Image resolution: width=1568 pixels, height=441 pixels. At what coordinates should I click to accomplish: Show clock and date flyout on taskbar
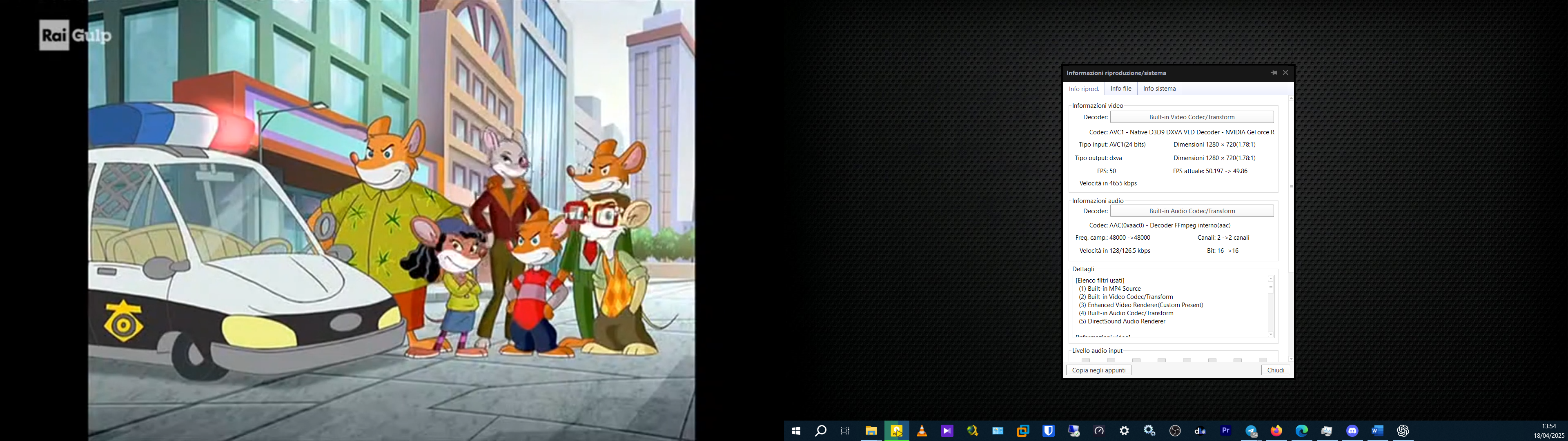click(1549, 431)
